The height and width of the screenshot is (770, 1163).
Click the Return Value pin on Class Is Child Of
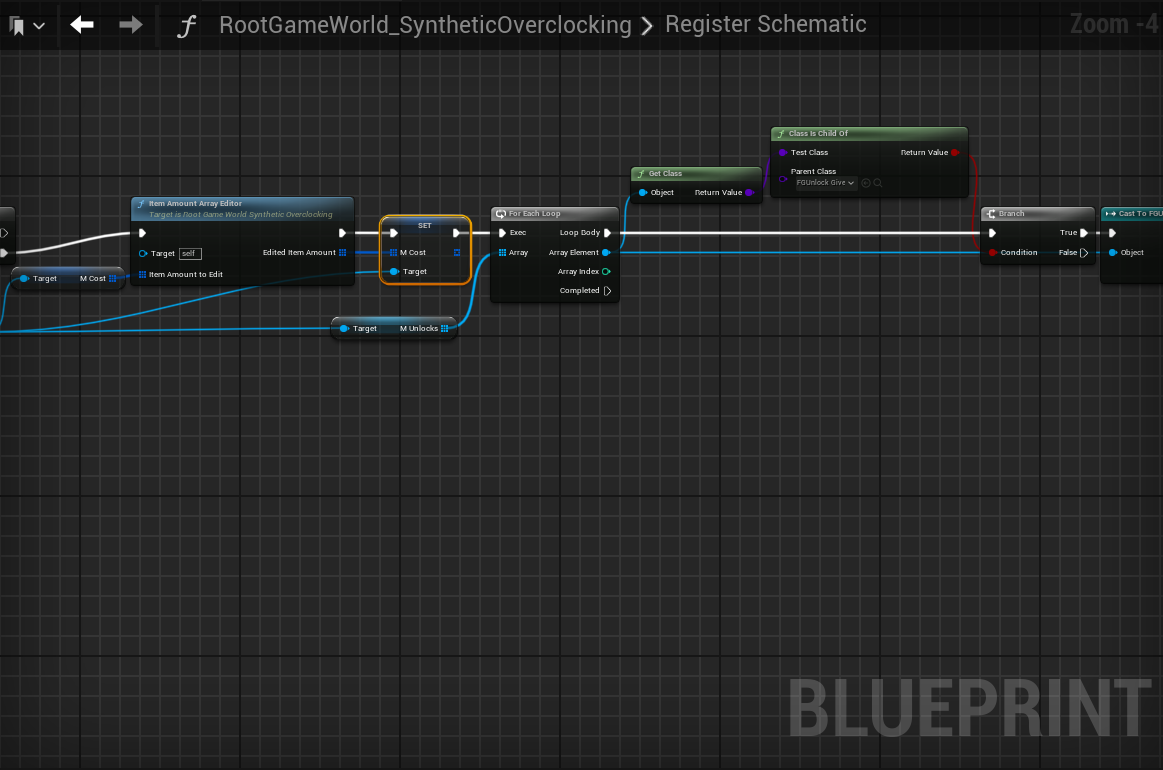[955, 153]
